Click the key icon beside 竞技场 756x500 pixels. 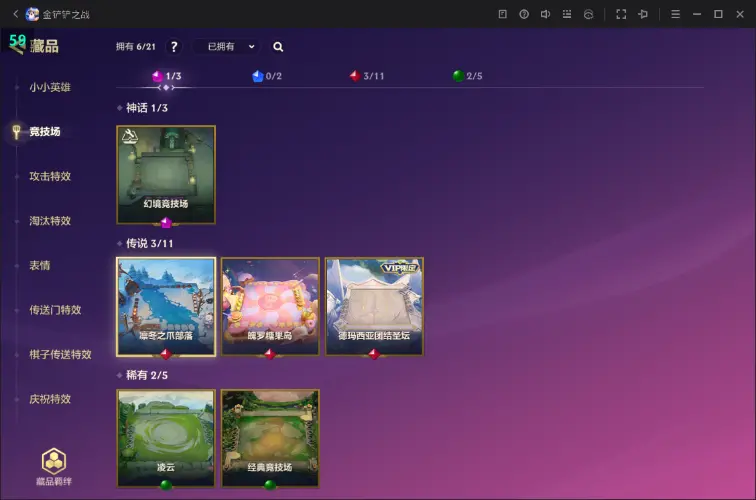[x=16, y=132]
